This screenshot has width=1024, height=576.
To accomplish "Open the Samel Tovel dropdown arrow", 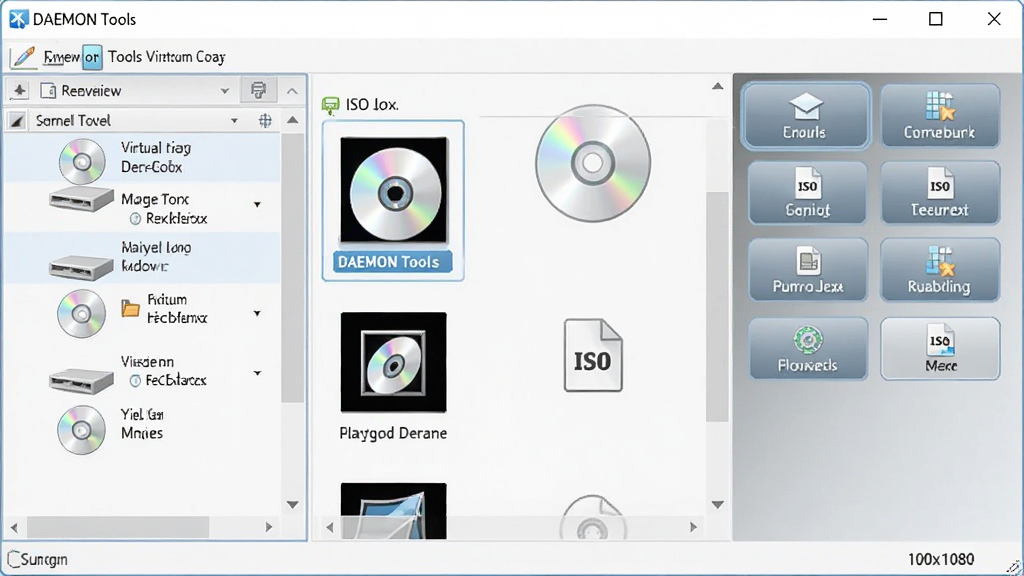I will tap(234, 121).
